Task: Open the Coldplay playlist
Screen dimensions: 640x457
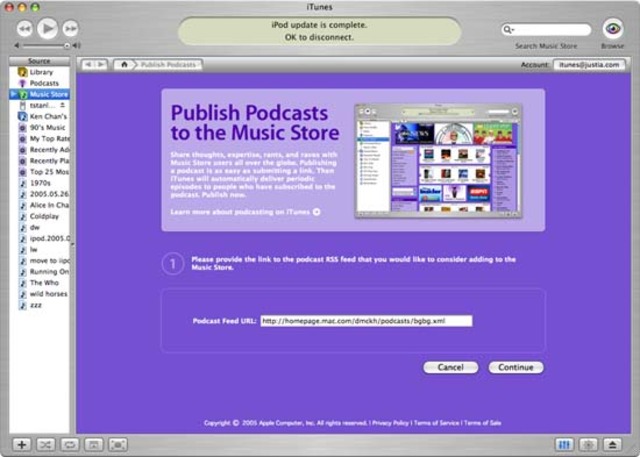Action: tap(40, 216)
